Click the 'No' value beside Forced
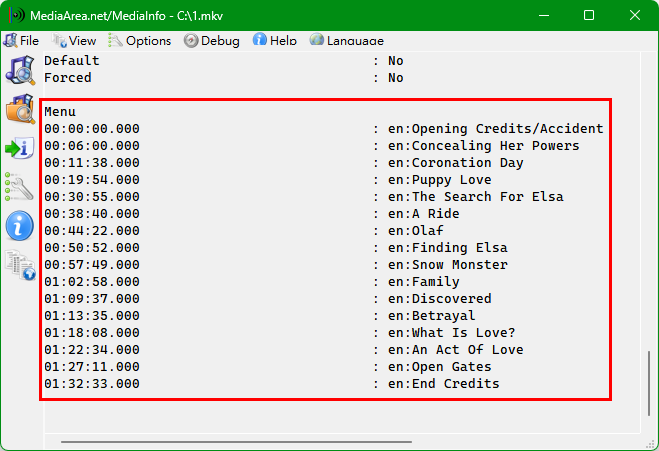The image size is (659, 451). [x=395, y=78]
